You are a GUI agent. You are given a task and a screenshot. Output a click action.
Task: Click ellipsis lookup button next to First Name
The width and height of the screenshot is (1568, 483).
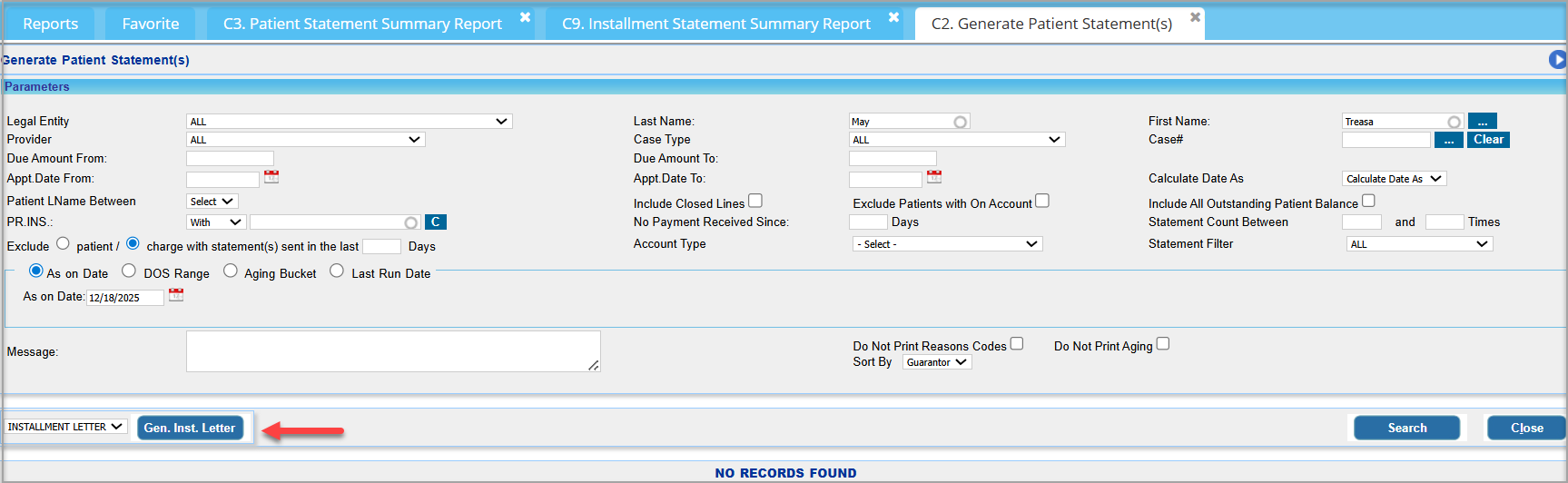pyautogui.click(x=1482, y=122)
